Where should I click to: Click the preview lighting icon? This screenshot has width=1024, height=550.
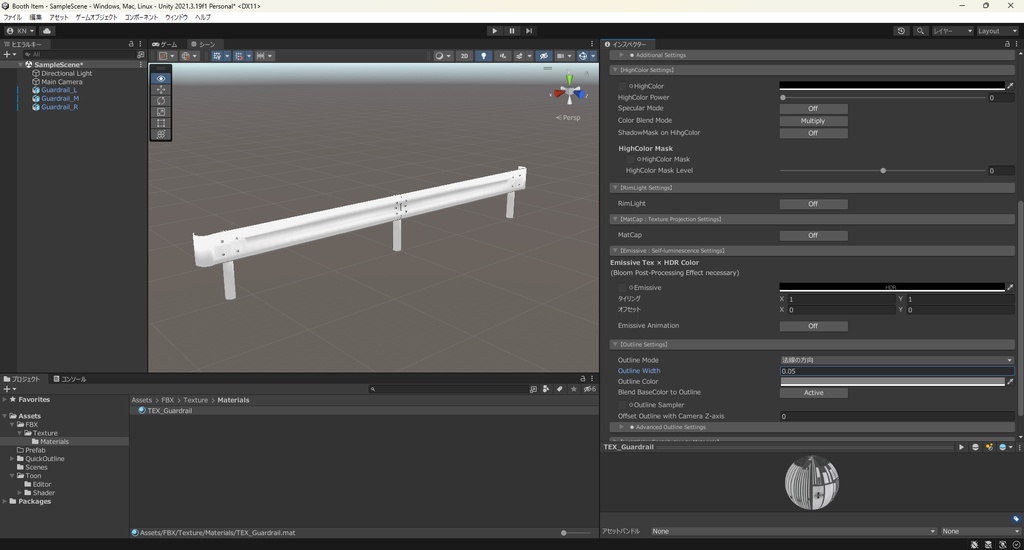[989, 447]
